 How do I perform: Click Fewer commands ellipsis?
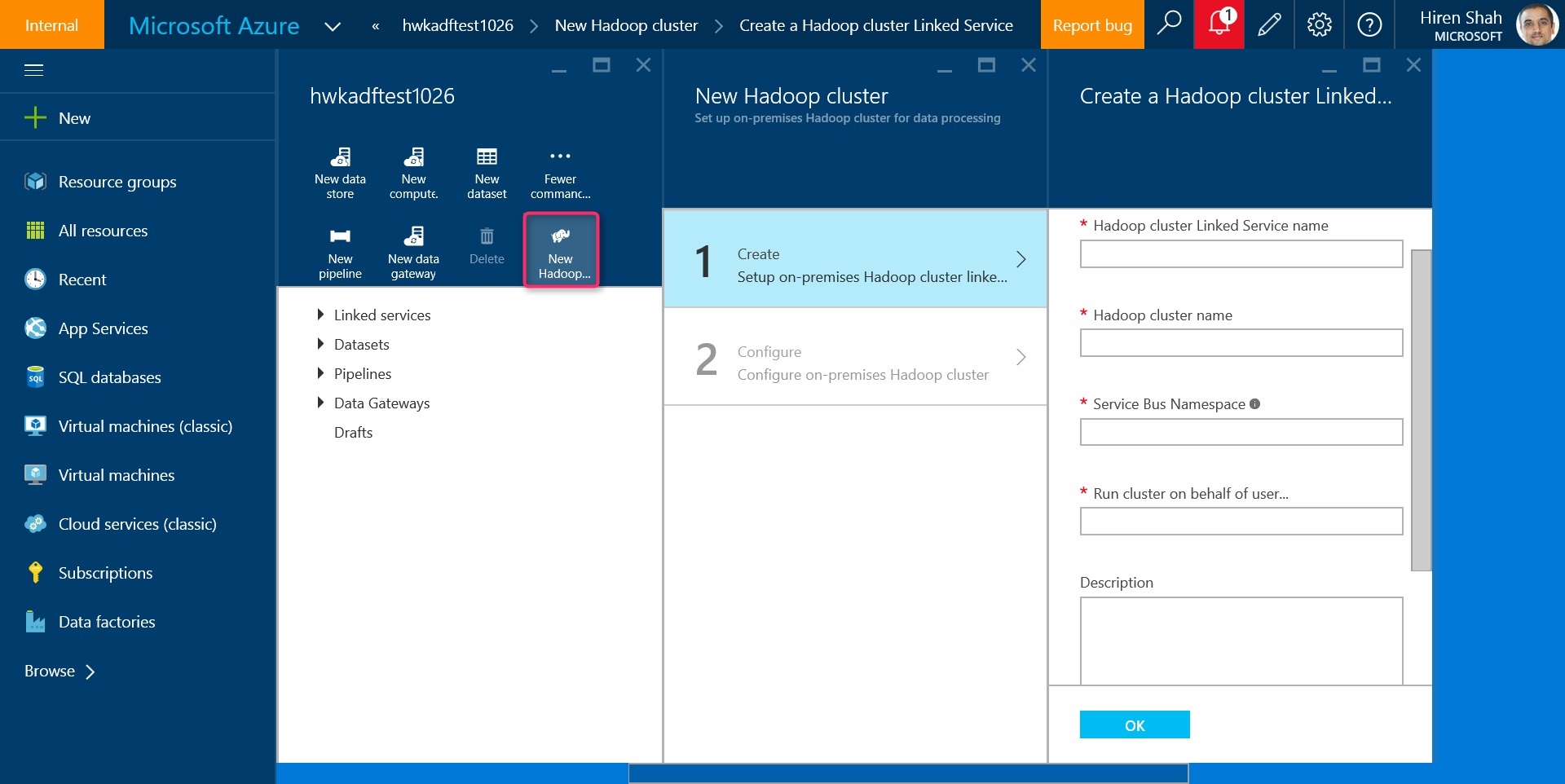pos(560,174)
